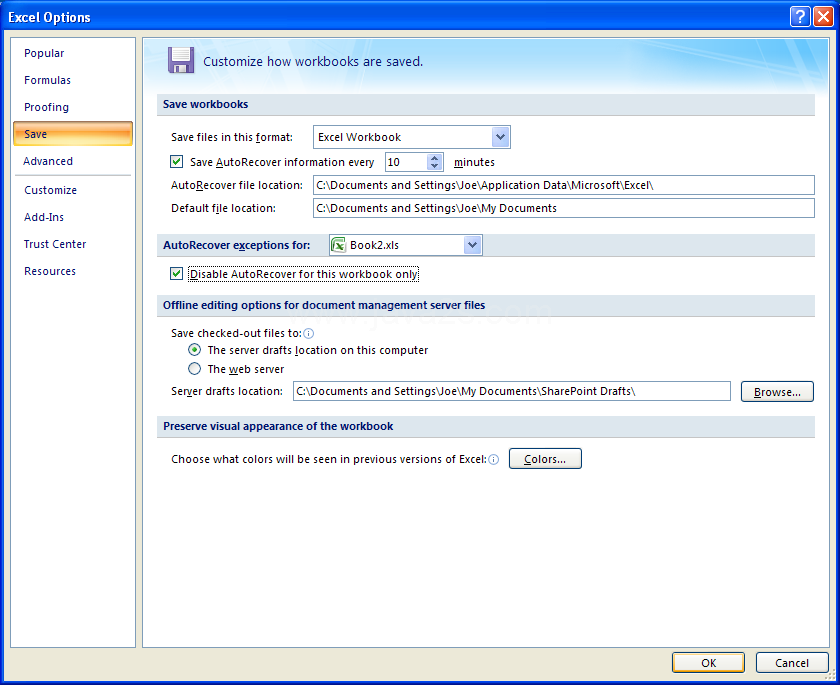This screenshot has width=840, height=685.
Task: Confirm settings with OK button
Action: [708, 663]
